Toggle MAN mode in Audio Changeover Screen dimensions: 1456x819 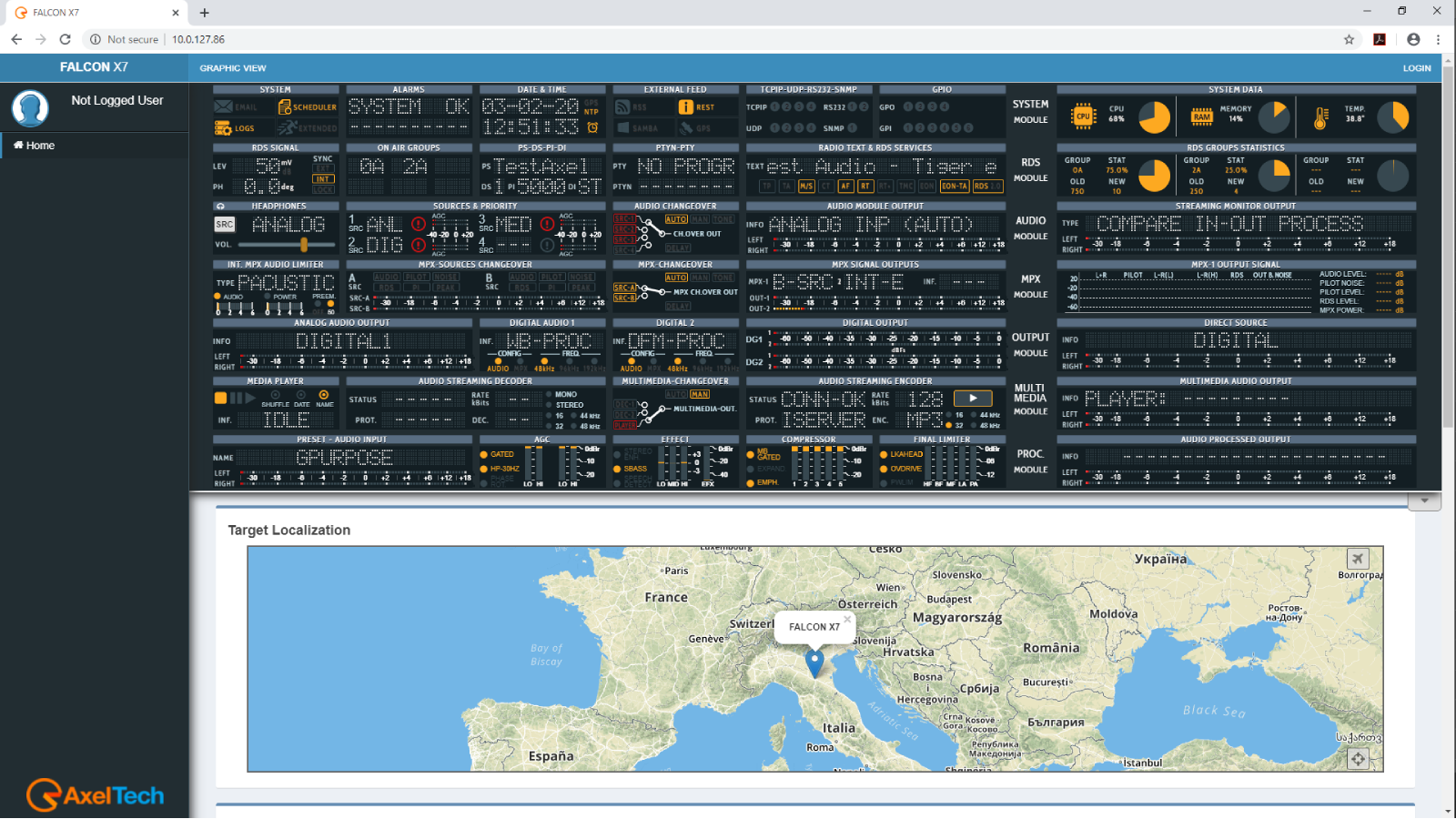point(699,219)
